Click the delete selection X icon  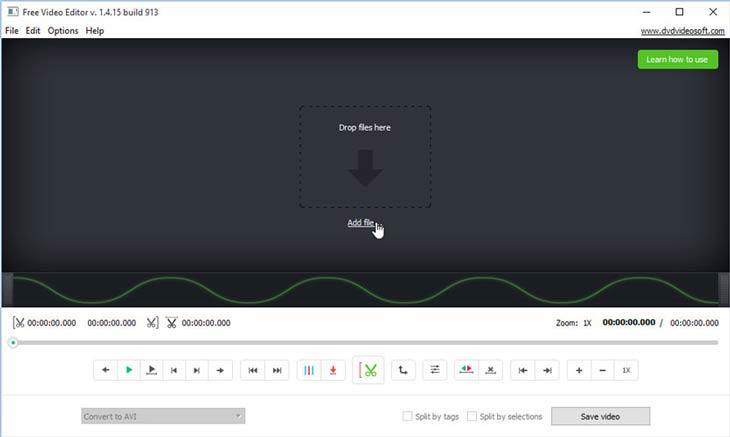(490, 370)
